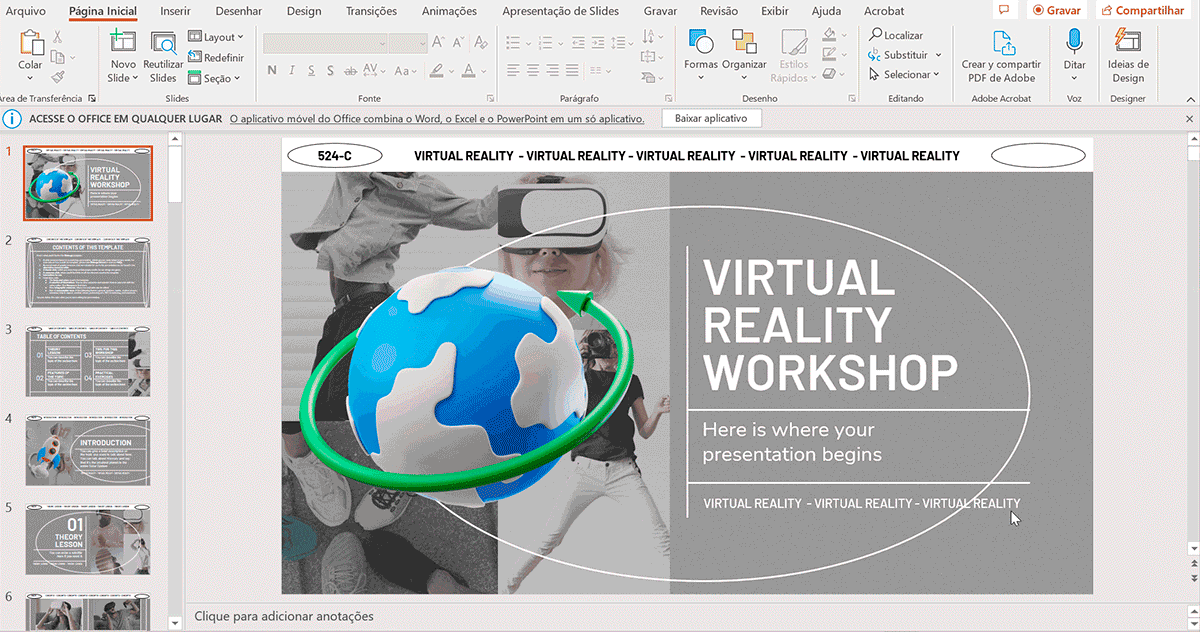Toggle align left paragraph

[513, 71]
